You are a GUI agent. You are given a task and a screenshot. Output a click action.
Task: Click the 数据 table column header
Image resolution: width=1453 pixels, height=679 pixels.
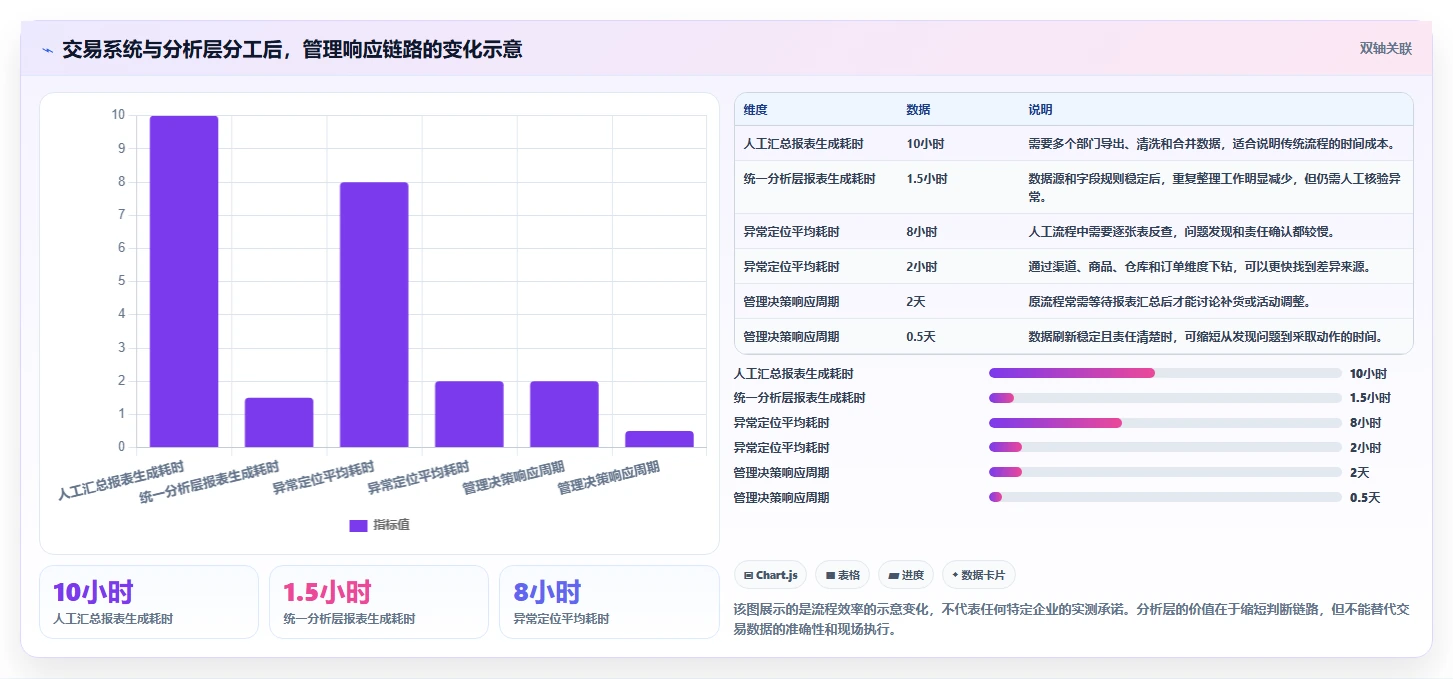918,109
